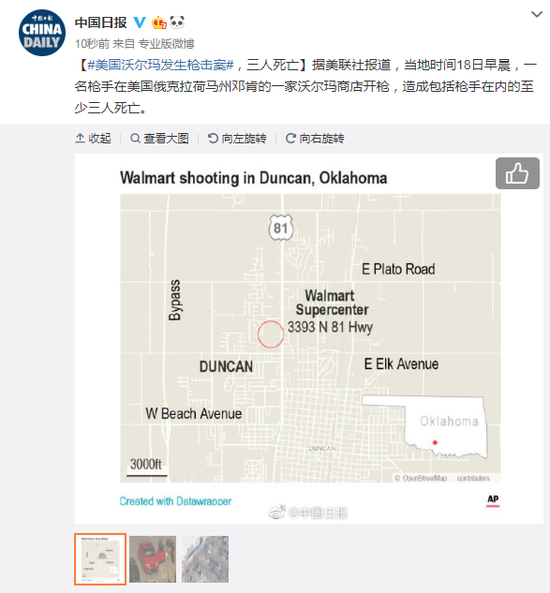Click the China Daily profile avatar
This screenshot has width=550, height=593.
tap(42, 33)
